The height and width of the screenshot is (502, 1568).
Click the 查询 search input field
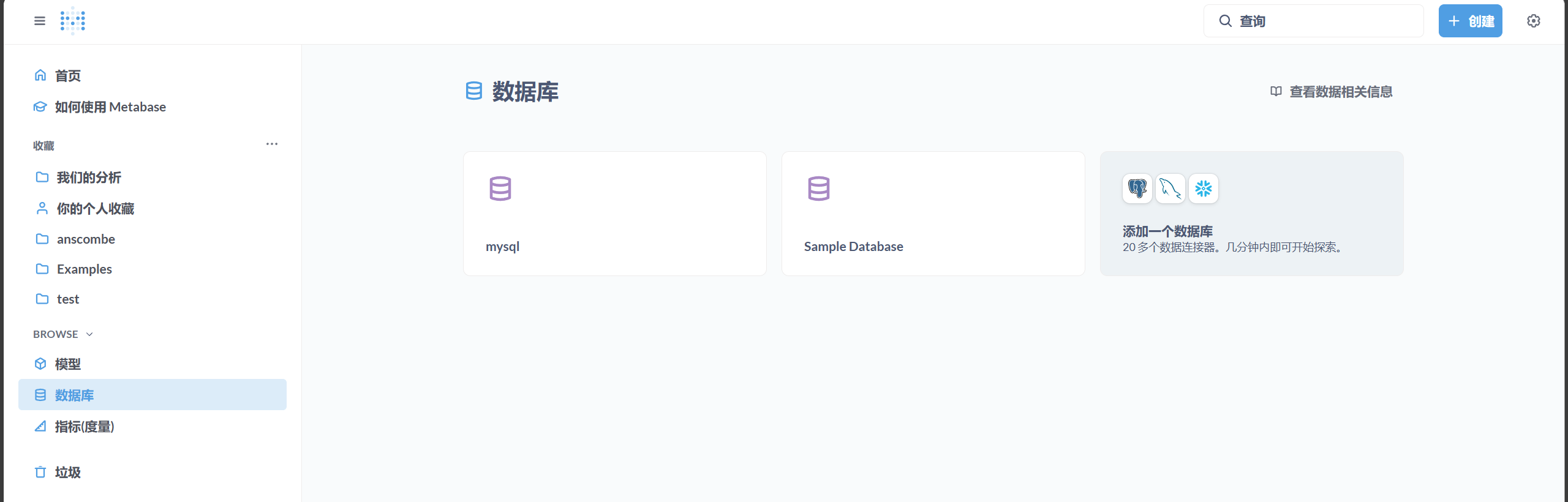(x=1323, y=21)
